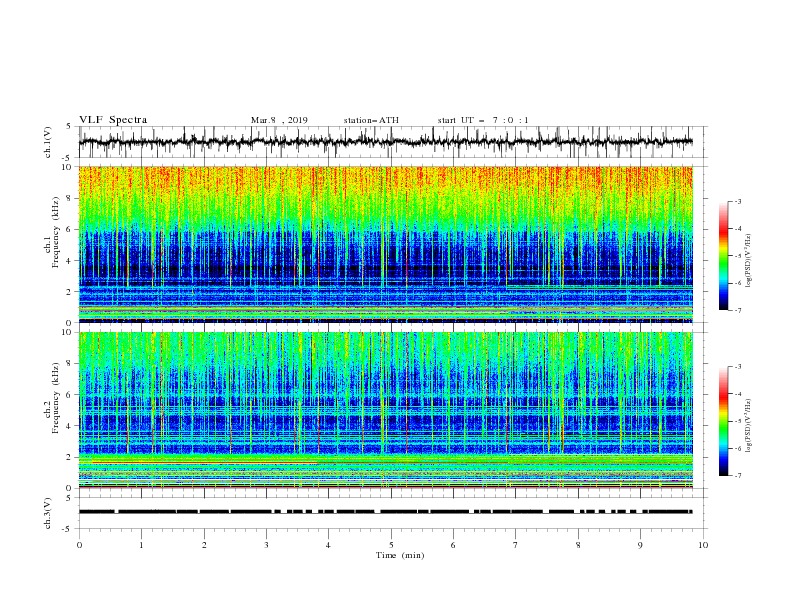Click the ch.2 colorbar "-7" tick label
792x612 pixels.
(x=737, y=476)
